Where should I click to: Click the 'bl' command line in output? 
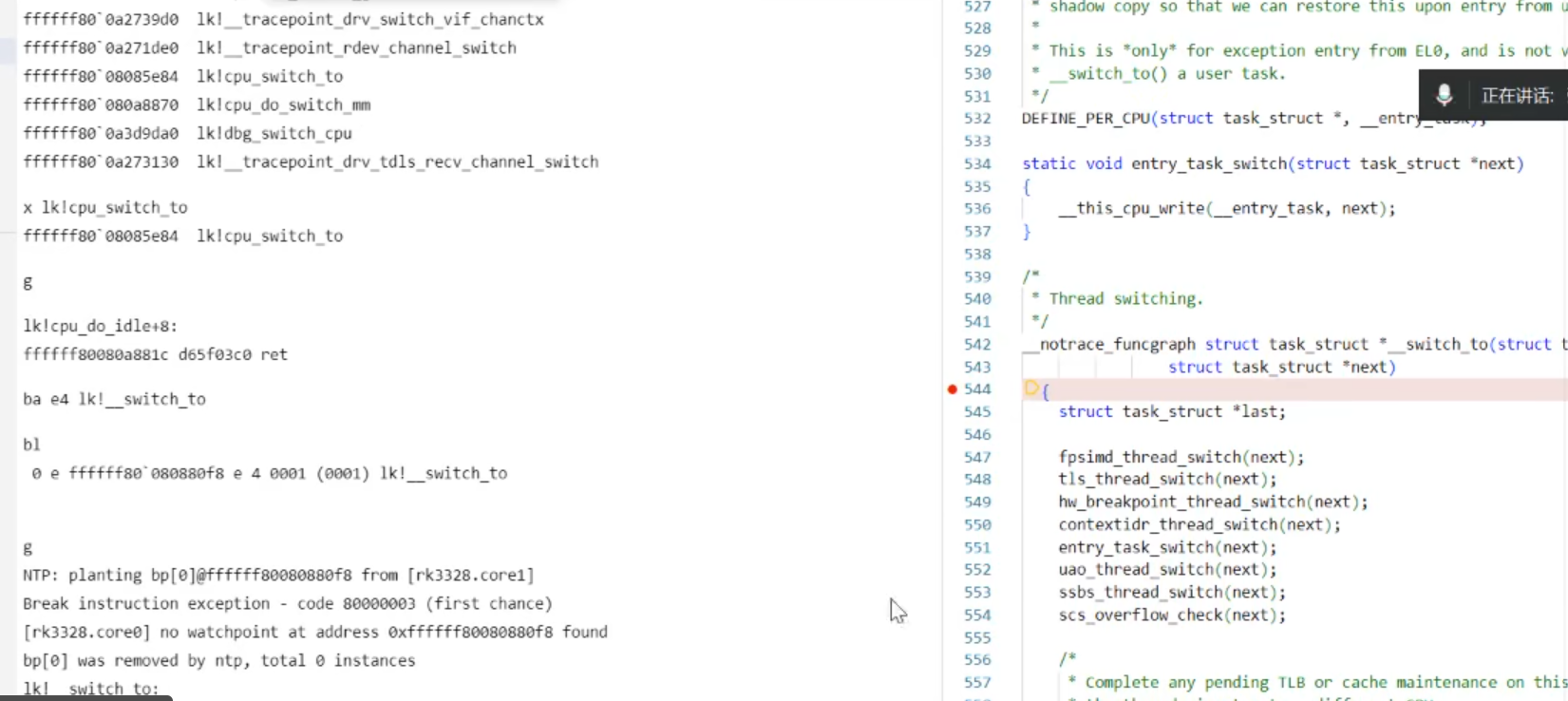click(x=31, y=445)
